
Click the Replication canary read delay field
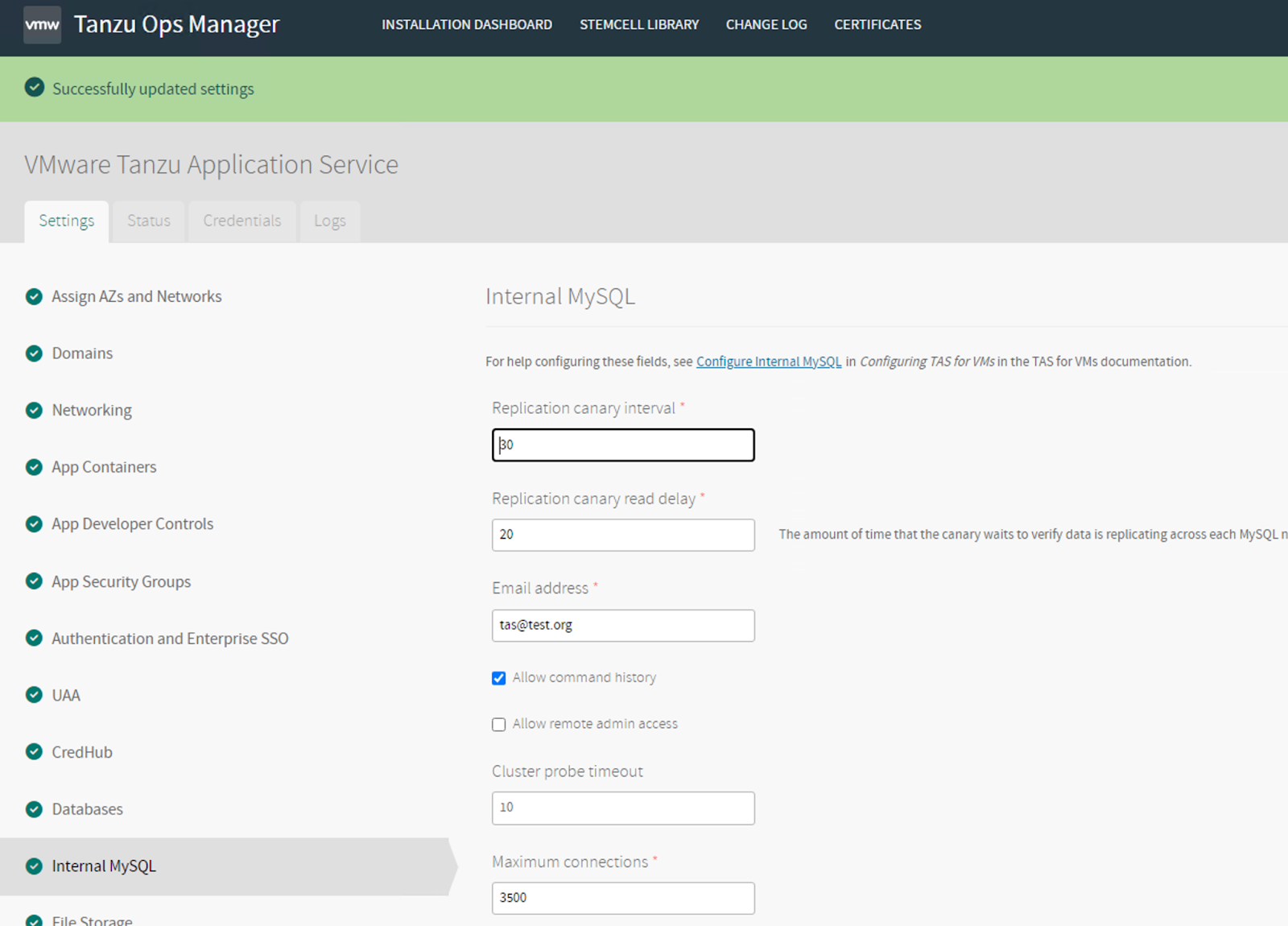tap(623, 535)
